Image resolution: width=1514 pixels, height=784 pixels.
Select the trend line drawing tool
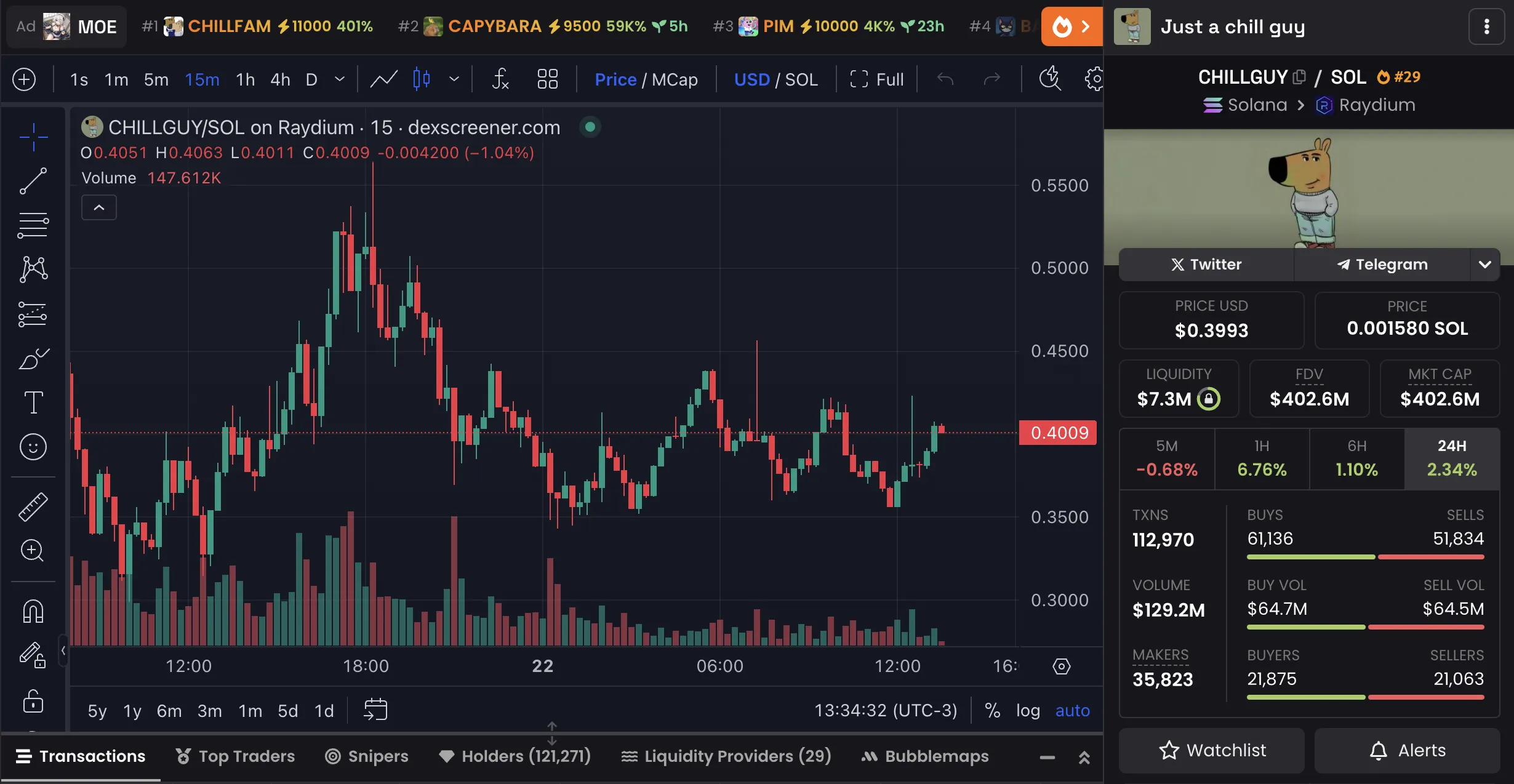pos(33,181)
